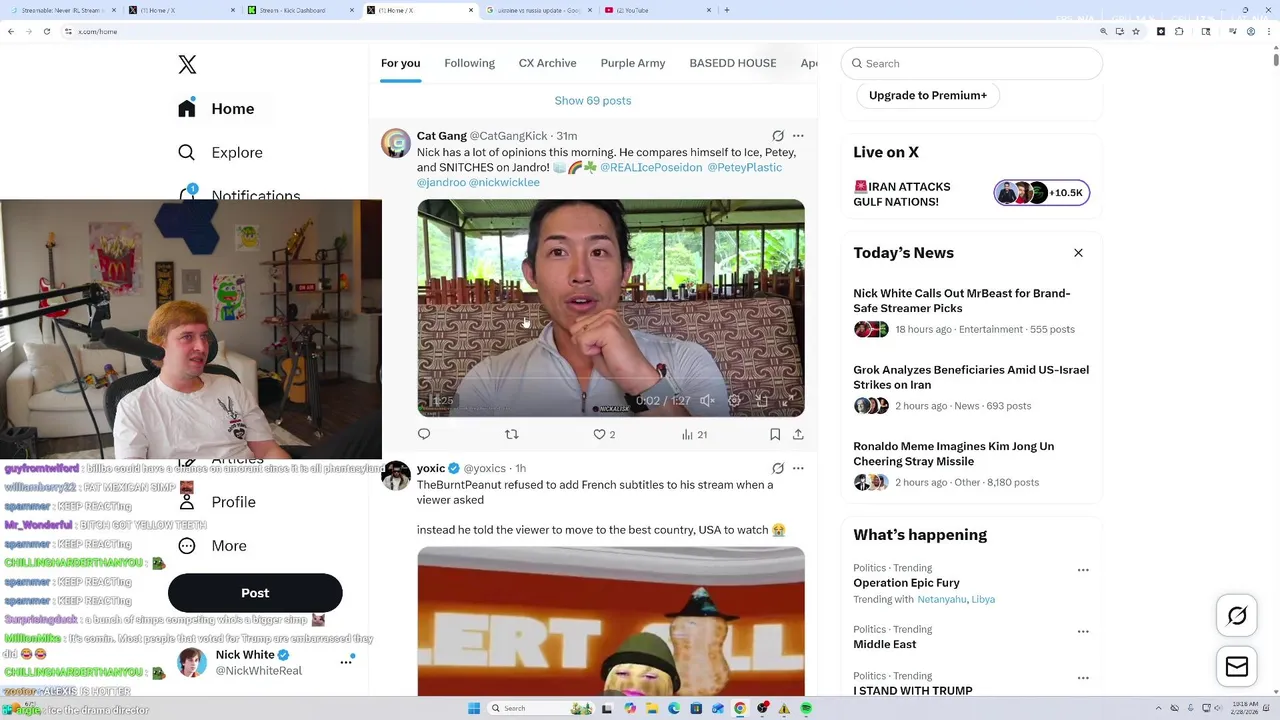Click the +10.5K live listeners badge
Viewport: 1280px width, 720px height.
pos(1042,193)
